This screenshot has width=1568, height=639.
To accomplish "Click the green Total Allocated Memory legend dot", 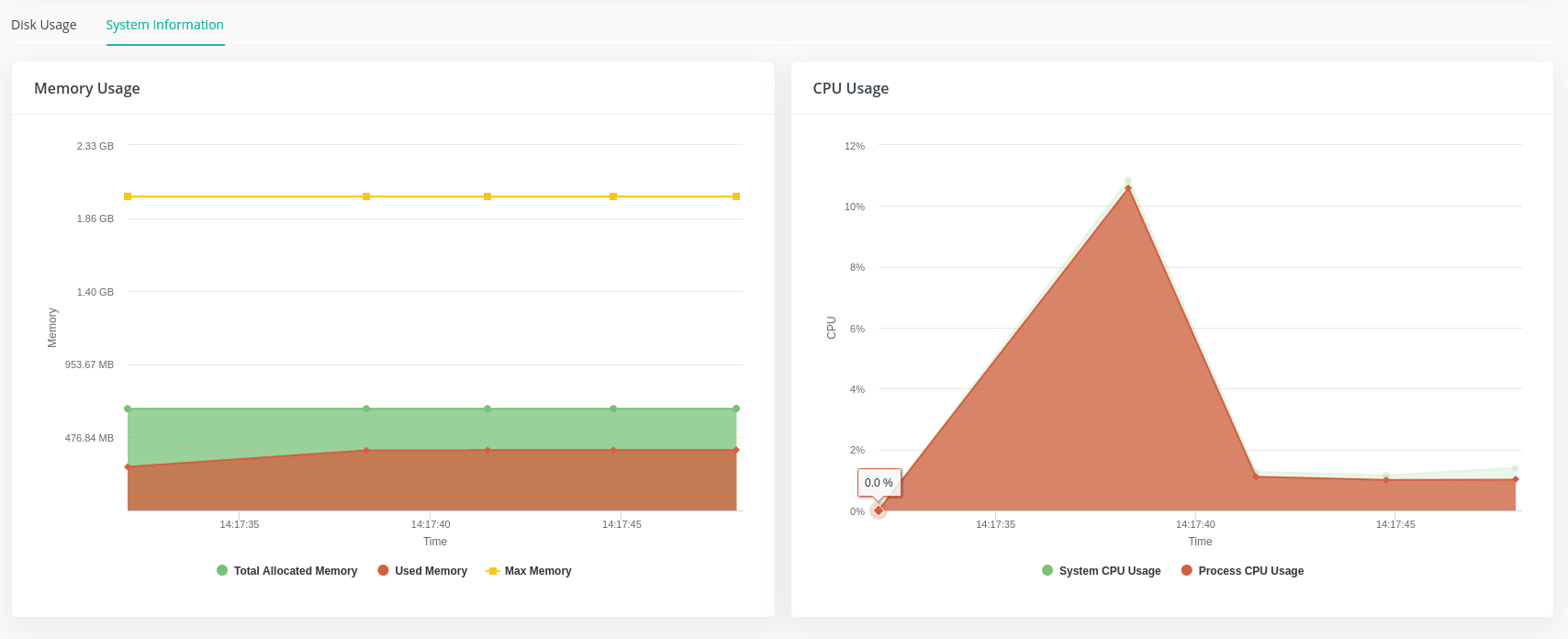I will (222, 570).
